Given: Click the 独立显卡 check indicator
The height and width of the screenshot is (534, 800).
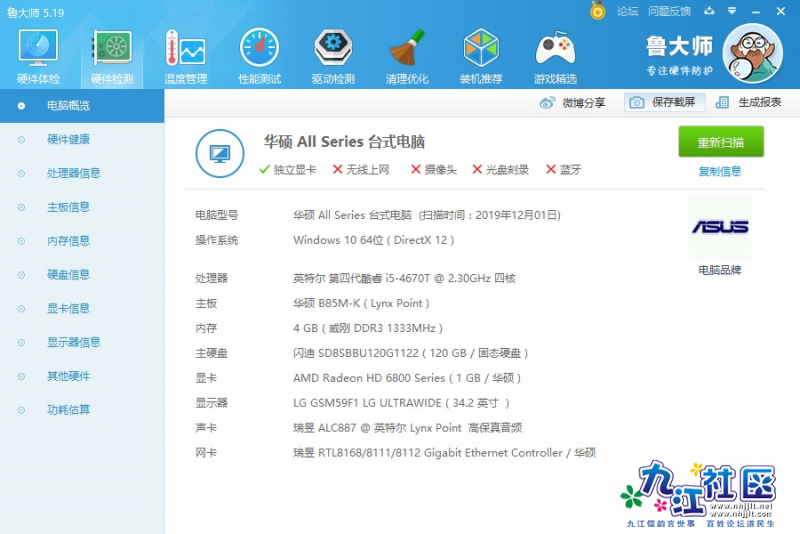Looking at the screenshot, I should [x=288, y=169].
